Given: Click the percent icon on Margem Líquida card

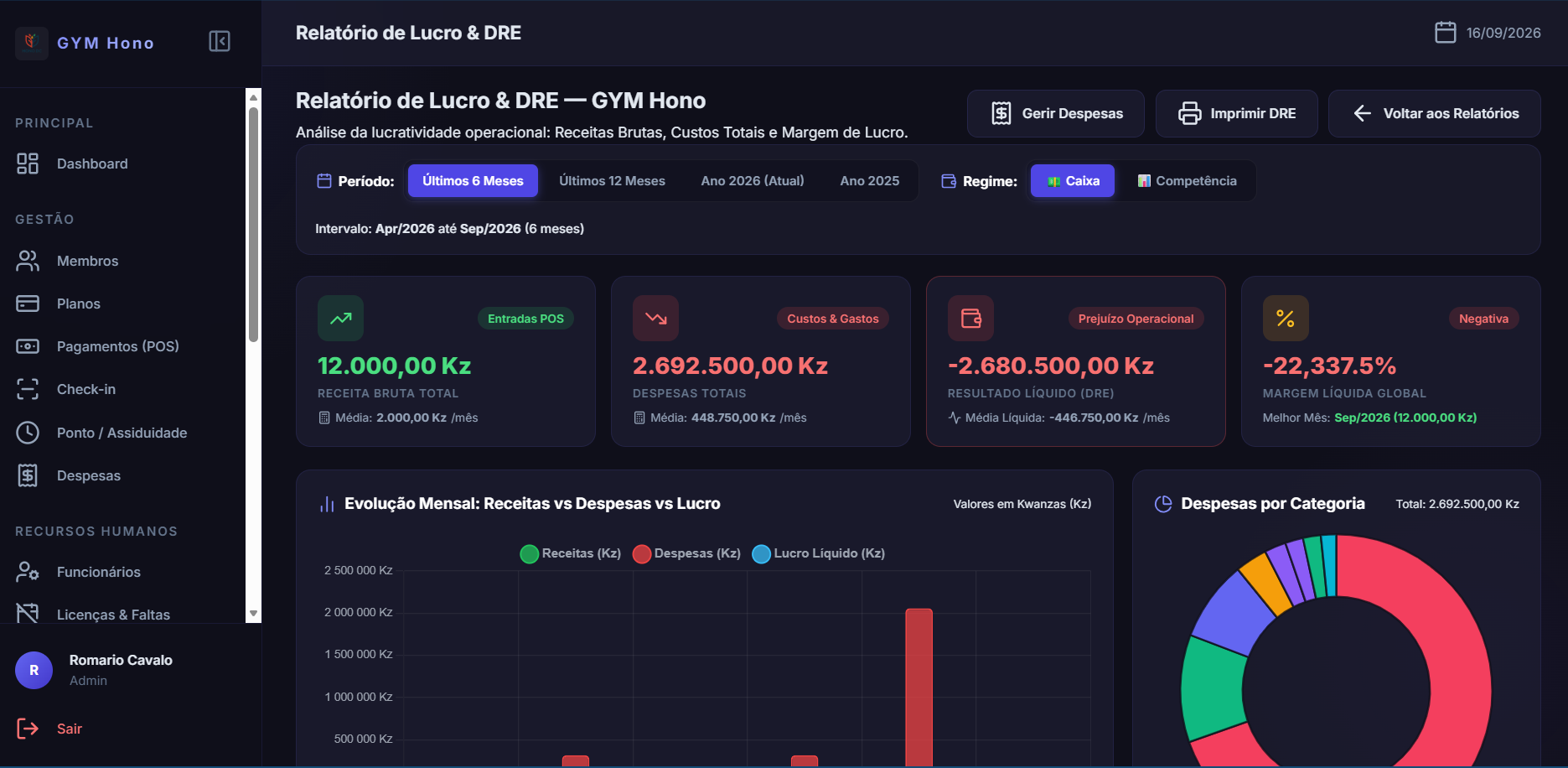Looking at the screenshot, I should [1286, 319].
